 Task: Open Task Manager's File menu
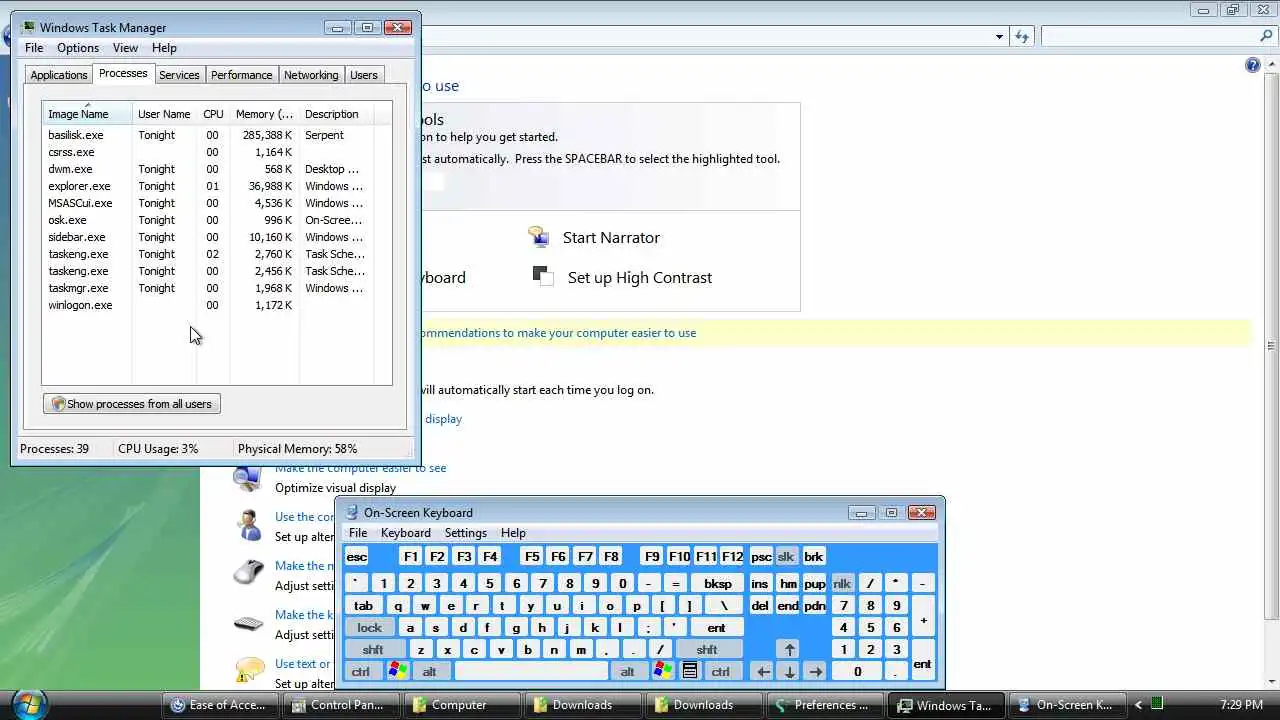34,48
